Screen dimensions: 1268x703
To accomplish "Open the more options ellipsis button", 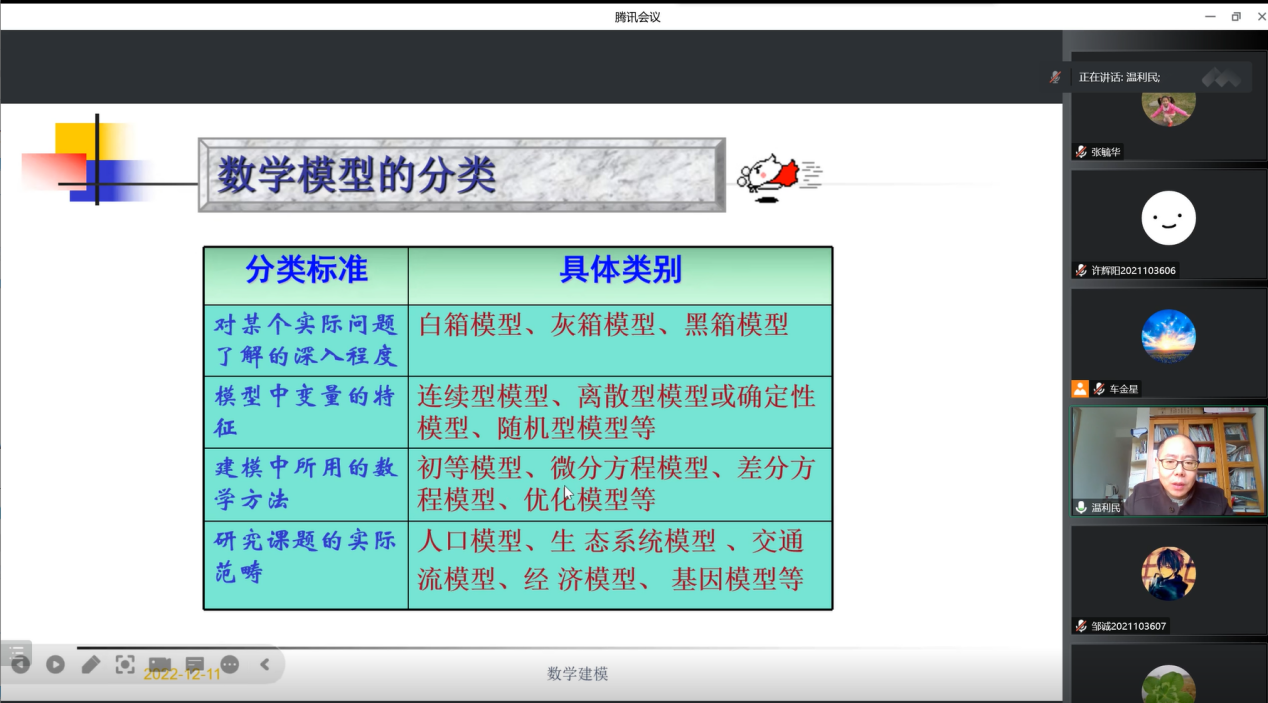I will coord(230,664).
